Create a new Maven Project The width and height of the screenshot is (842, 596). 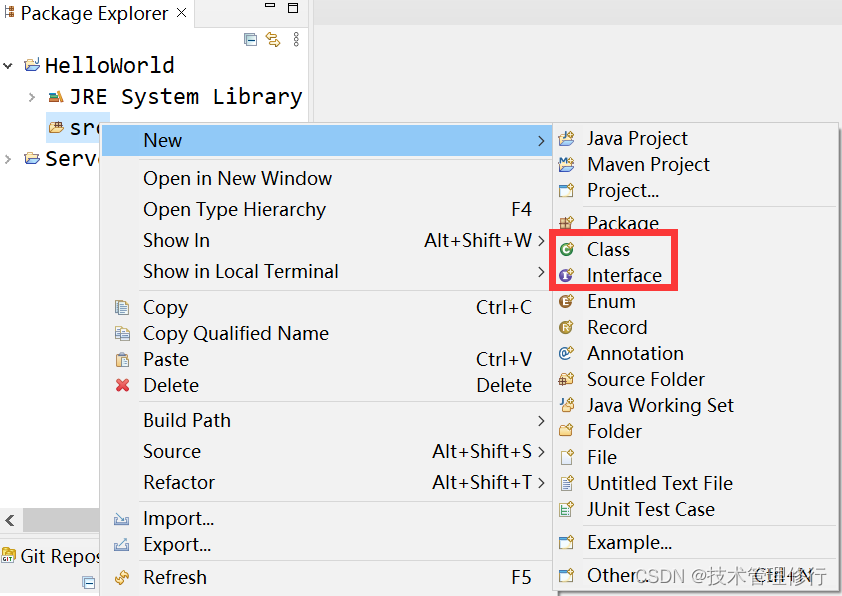tap(695, 164)
